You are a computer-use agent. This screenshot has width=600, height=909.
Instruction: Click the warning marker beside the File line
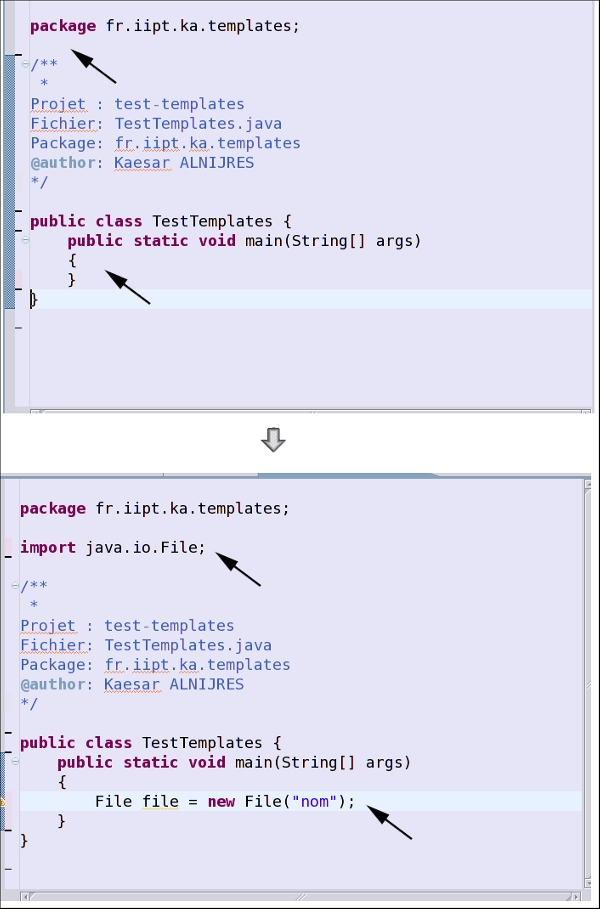[x=3, y=802]
